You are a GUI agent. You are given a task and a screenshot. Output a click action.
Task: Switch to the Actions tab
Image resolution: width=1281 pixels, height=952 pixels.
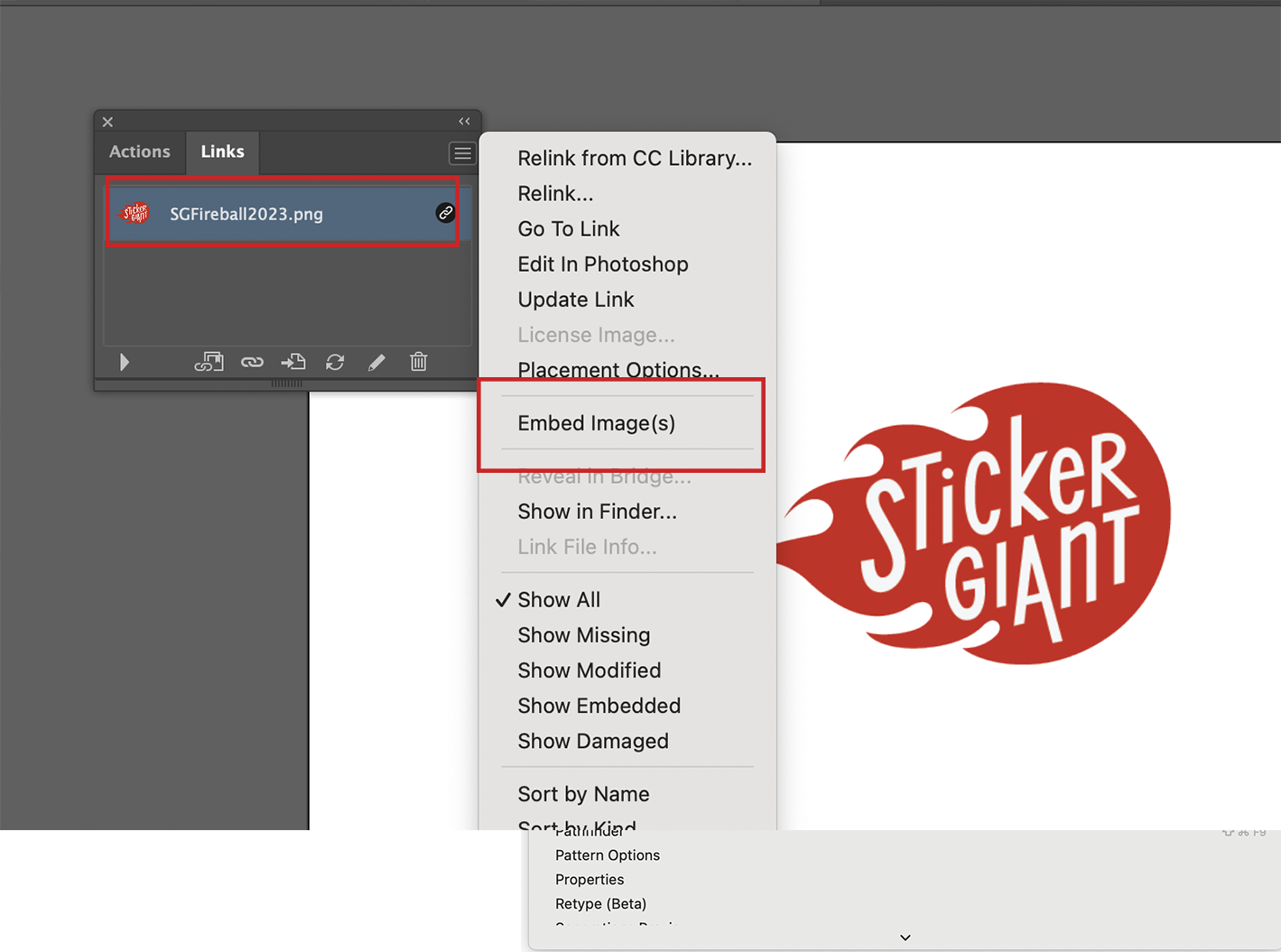140,152
